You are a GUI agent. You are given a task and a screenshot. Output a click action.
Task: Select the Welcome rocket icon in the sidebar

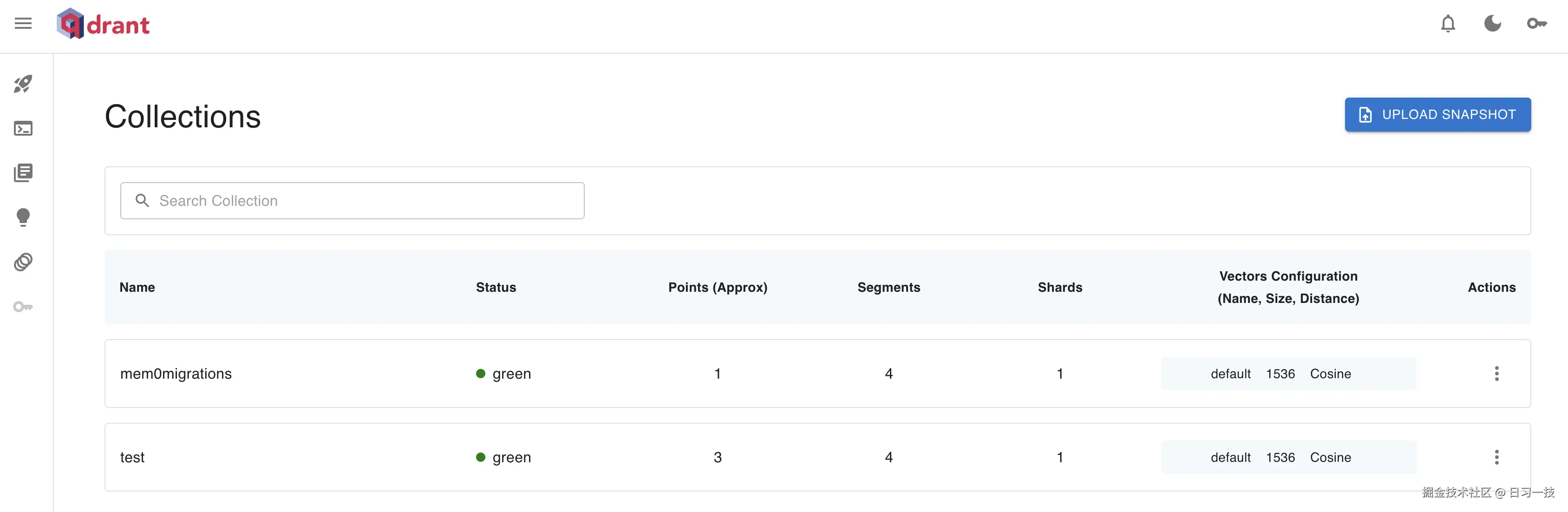pos(23,84)
